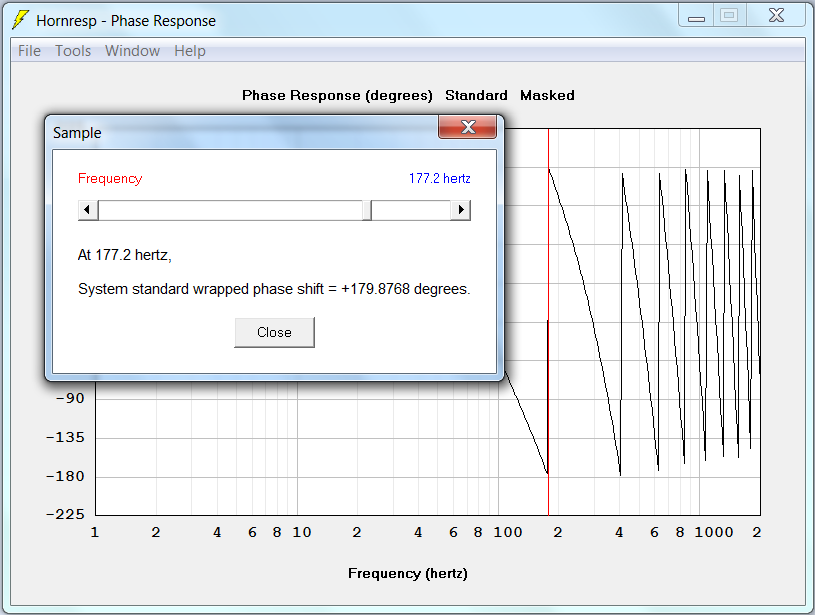The height and width of the screenshot is (615, 815).
Task: Click the frequency scrollbar thumb
Action: (x=366, y=210)
